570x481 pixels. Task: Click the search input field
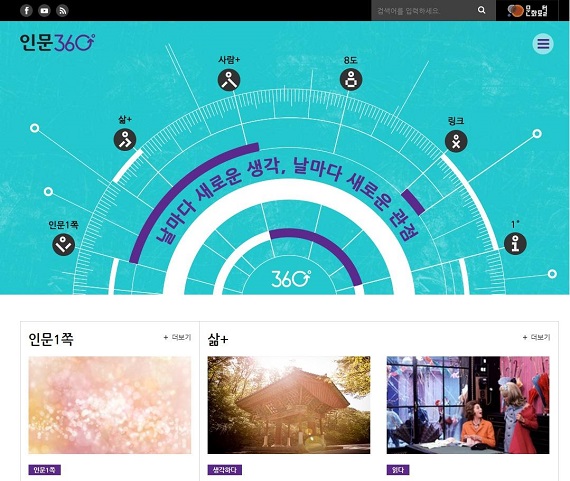point(424,11)
